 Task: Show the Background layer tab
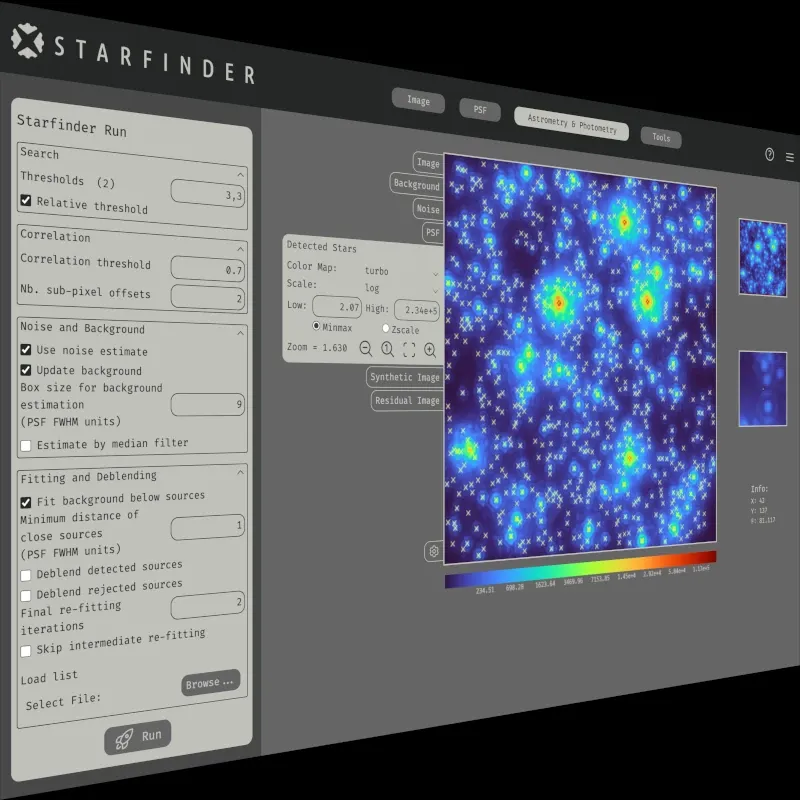(416, 184)
